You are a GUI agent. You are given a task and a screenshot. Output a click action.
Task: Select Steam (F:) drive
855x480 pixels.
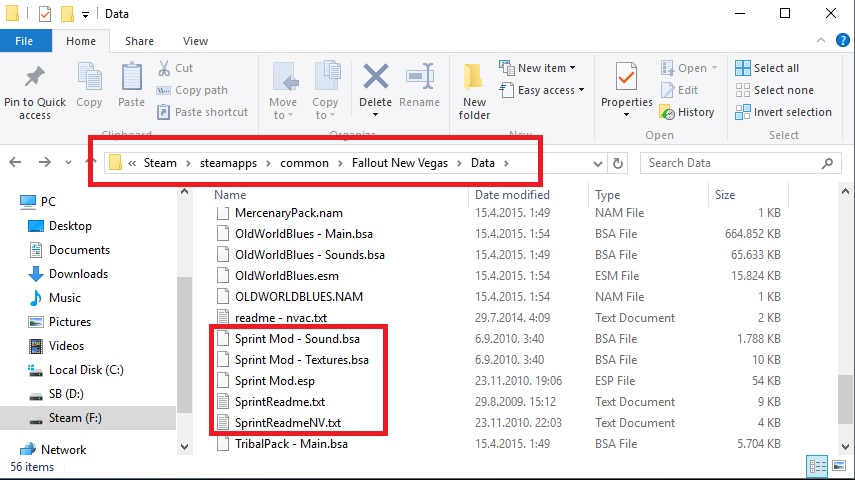(x=88, y=418)
